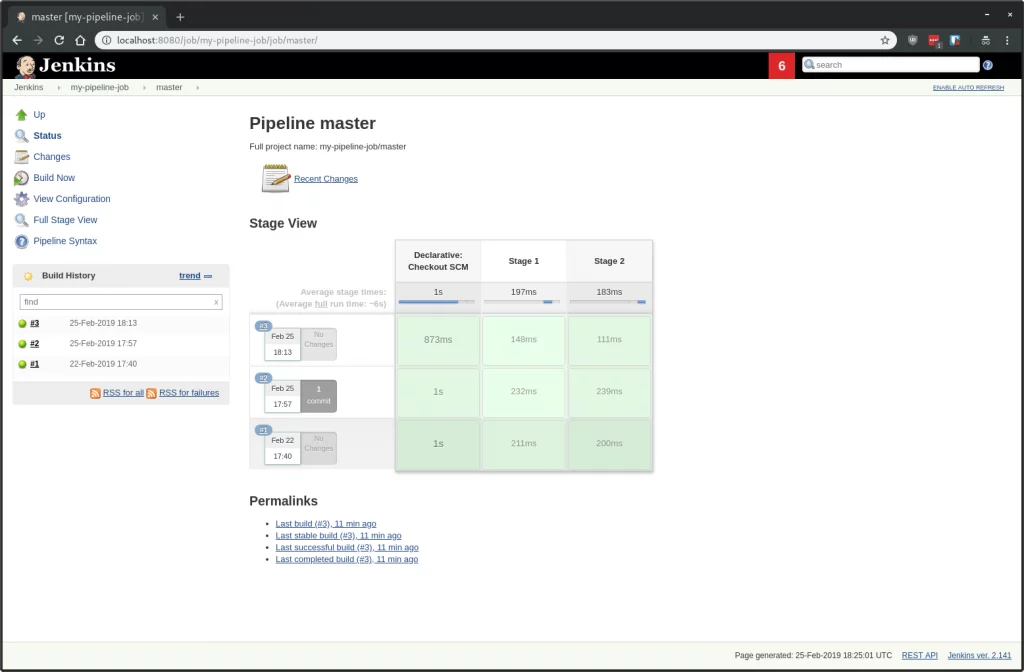
Task: Open Last stable build permalink
Action: tap(338, 536)
